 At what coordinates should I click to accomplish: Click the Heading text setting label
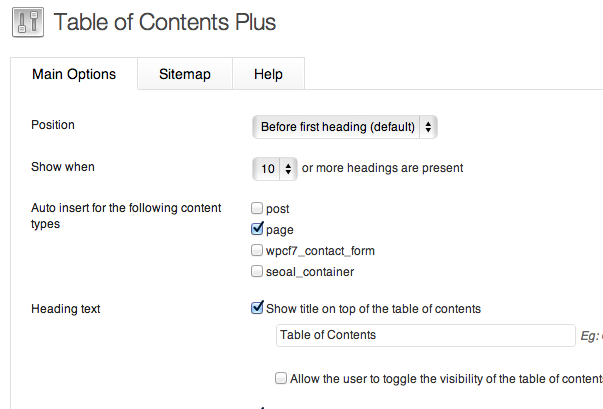66,309
